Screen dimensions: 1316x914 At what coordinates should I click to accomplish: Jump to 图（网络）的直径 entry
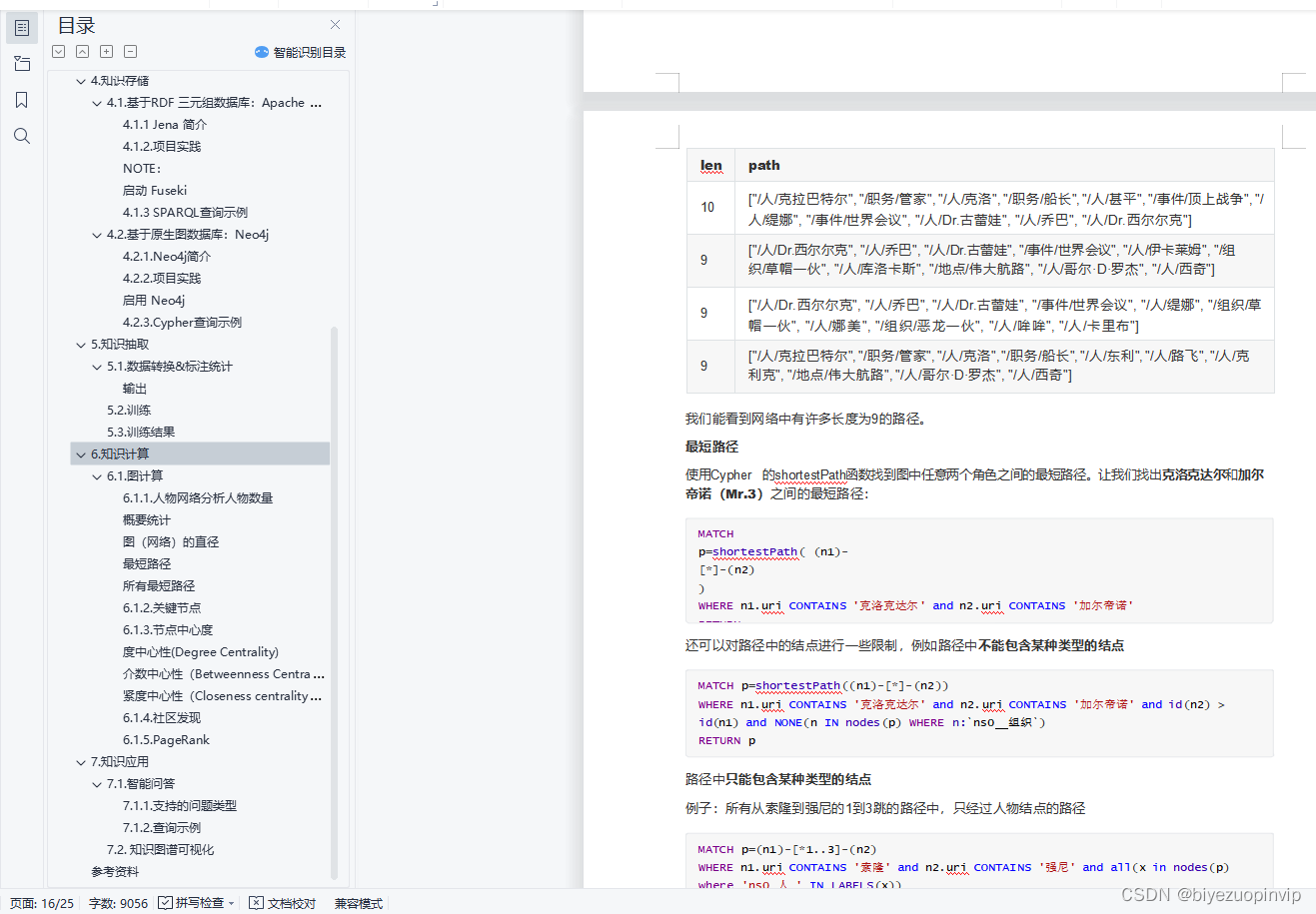tap(171, 542)
